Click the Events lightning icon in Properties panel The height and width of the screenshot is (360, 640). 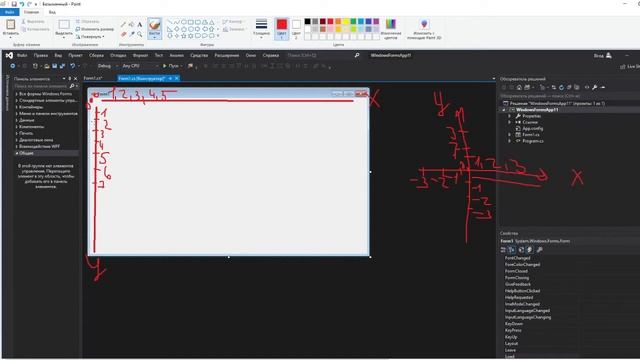click(x=530, y=249)
